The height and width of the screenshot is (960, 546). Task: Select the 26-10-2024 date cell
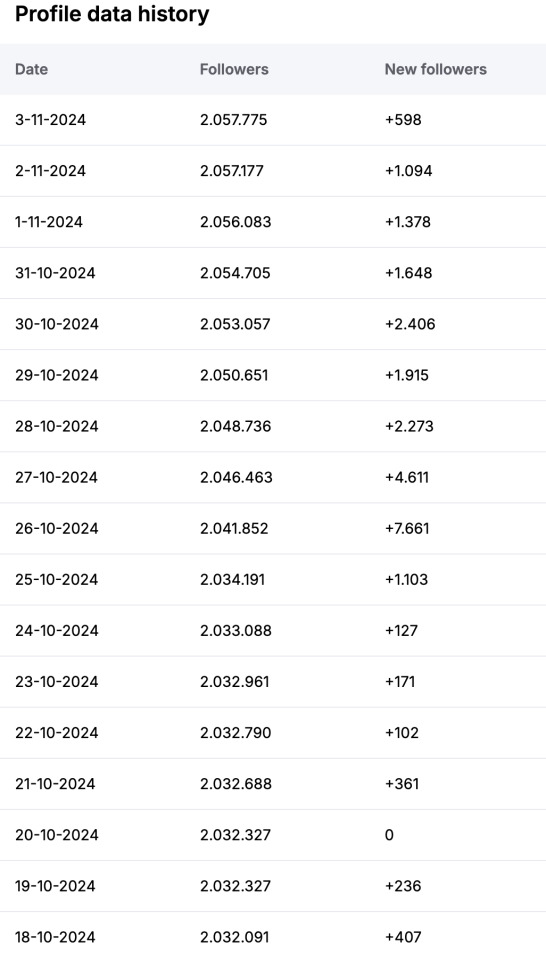pos(57,528)
